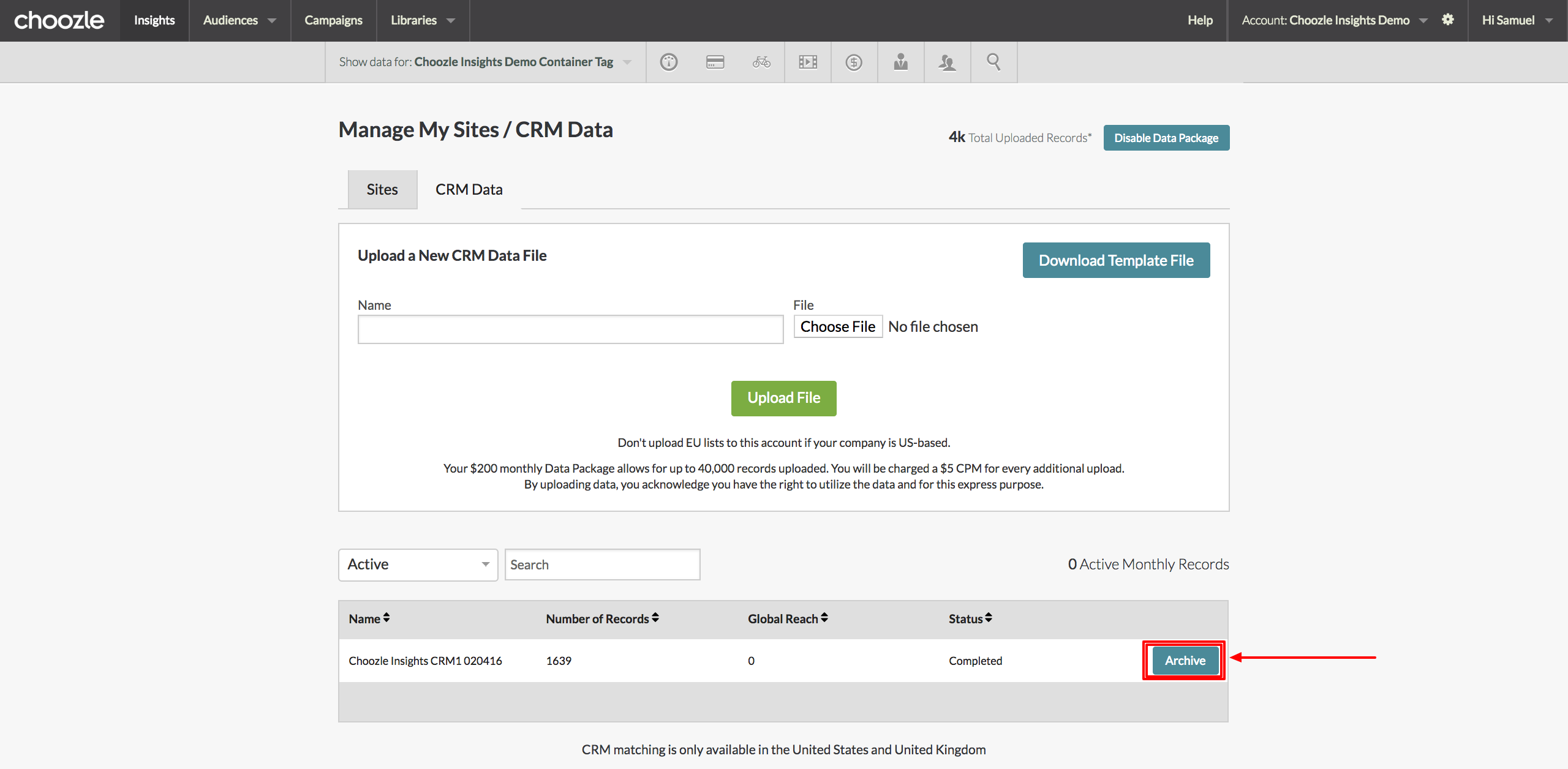Focus the Search records field

tap(602, 565)
